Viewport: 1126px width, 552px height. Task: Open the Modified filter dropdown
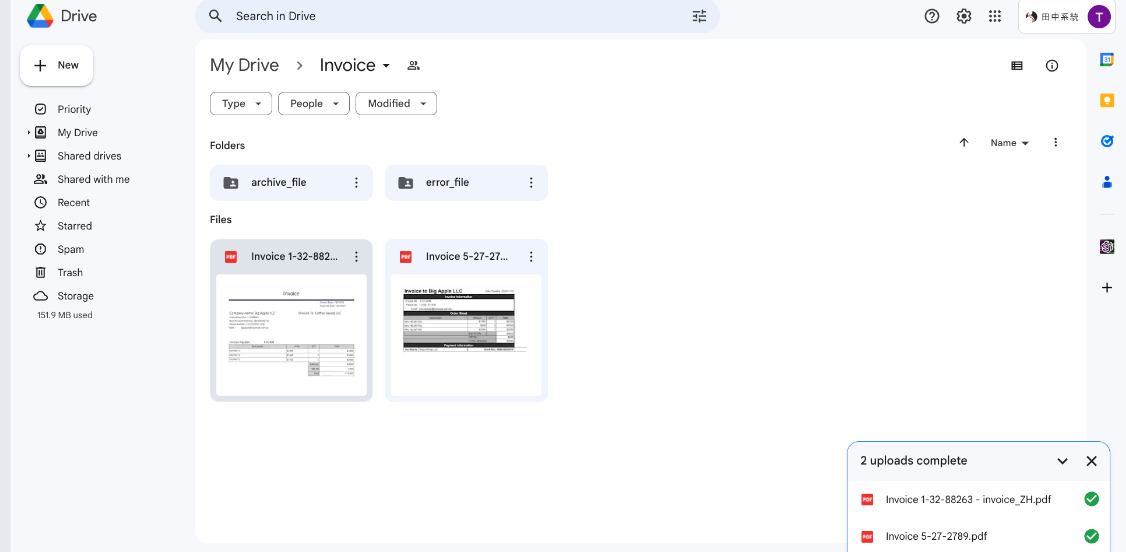396,104
